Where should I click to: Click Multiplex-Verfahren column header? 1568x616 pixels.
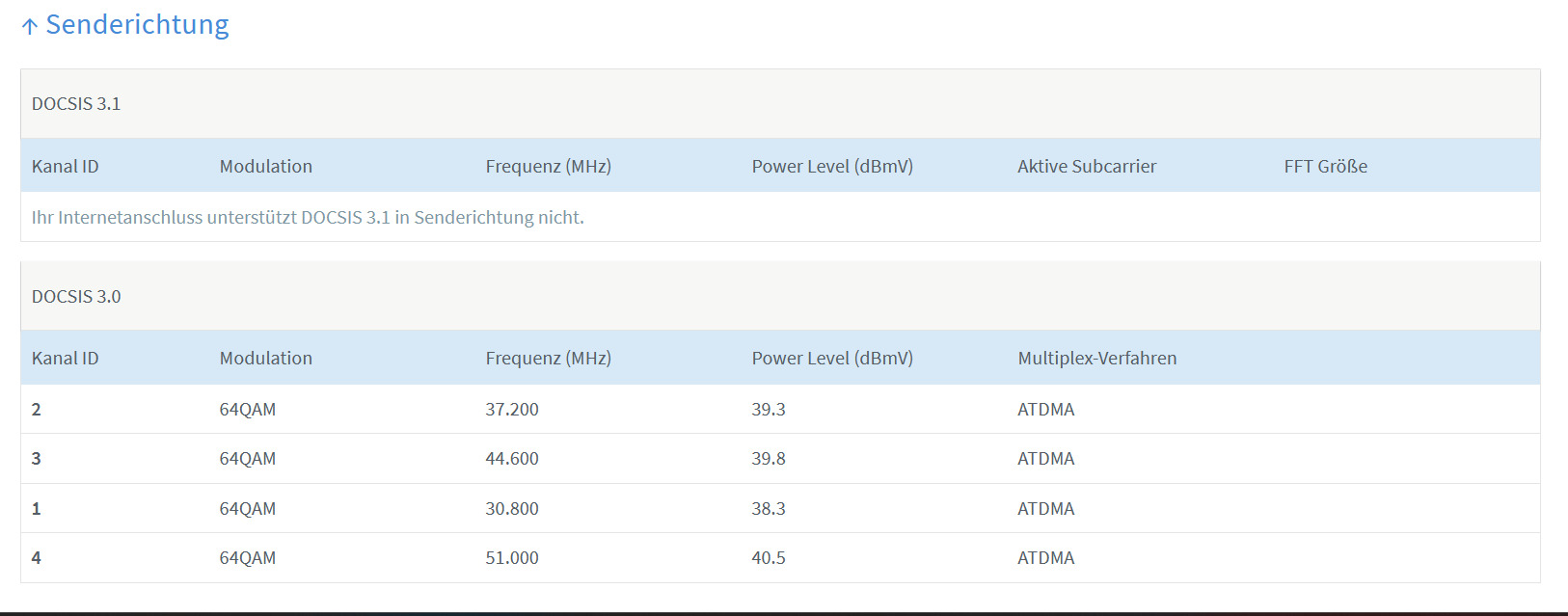coord(1096,359)
